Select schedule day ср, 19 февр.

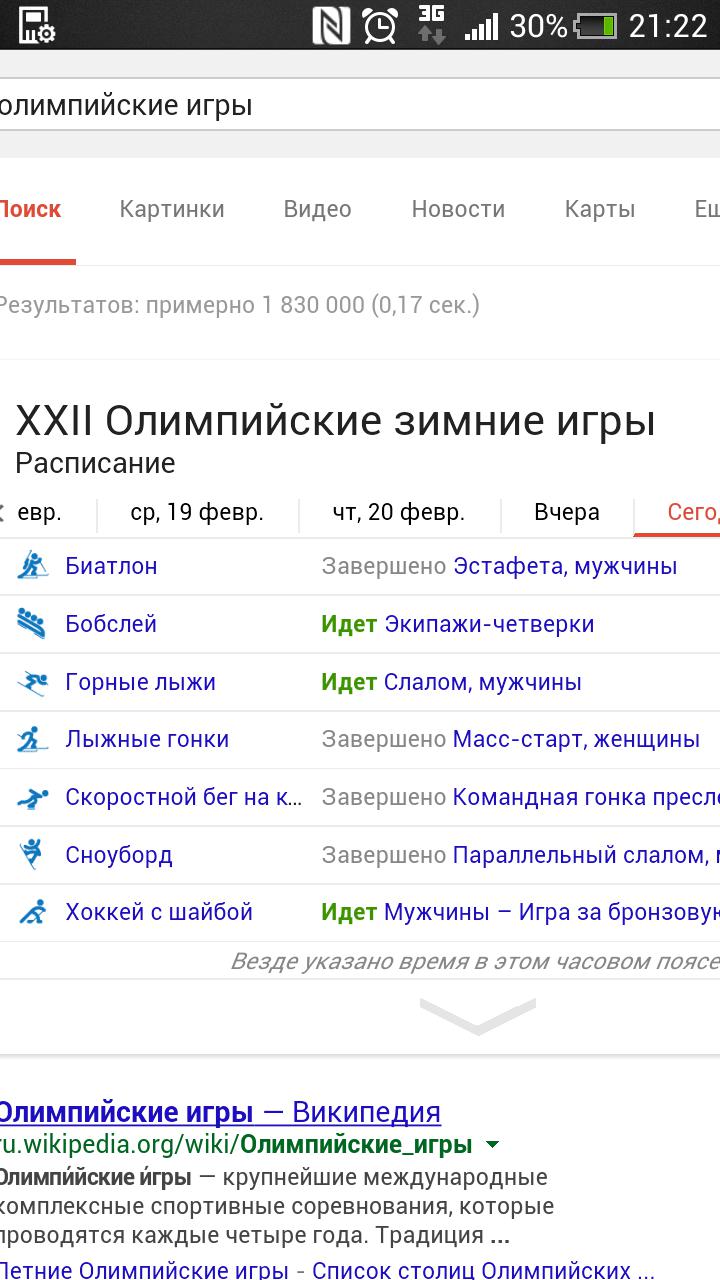197,513
